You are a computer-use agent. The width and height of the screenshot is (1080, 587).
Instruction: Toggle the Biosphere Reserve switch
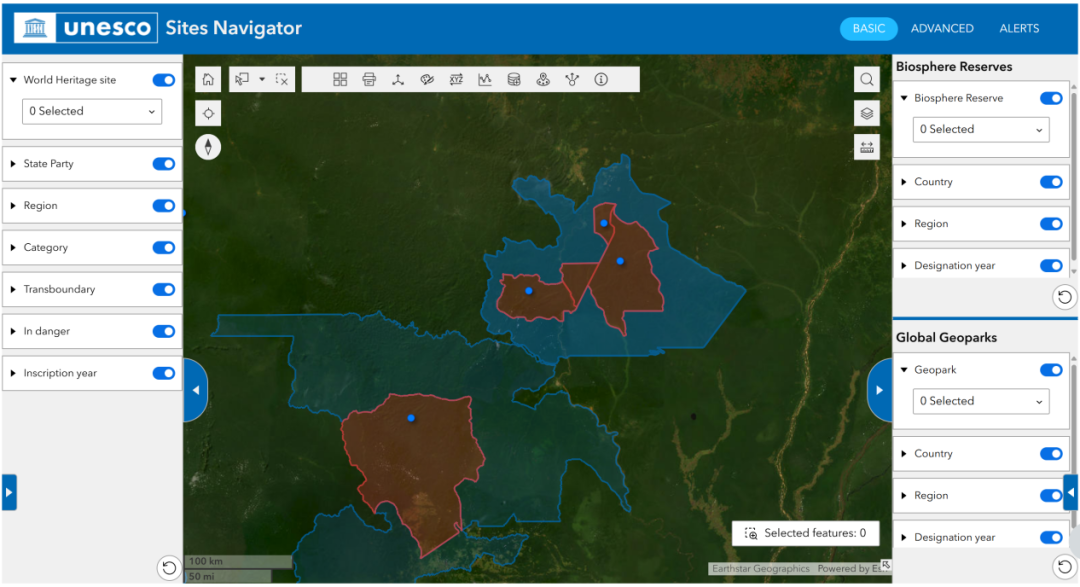tap(1050, 98)
